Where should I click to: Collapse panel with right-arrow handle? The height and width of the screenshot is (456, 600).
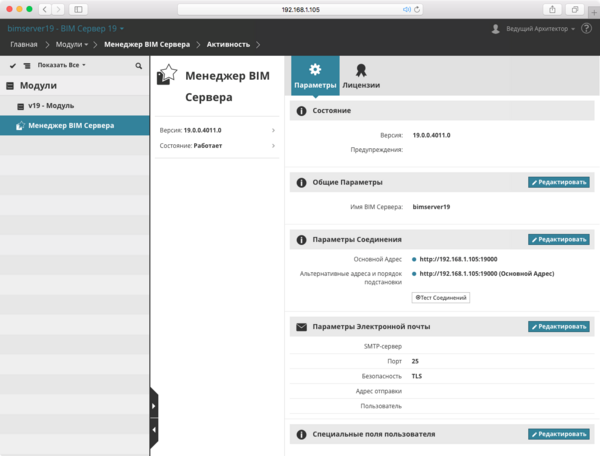click(154, 406)
